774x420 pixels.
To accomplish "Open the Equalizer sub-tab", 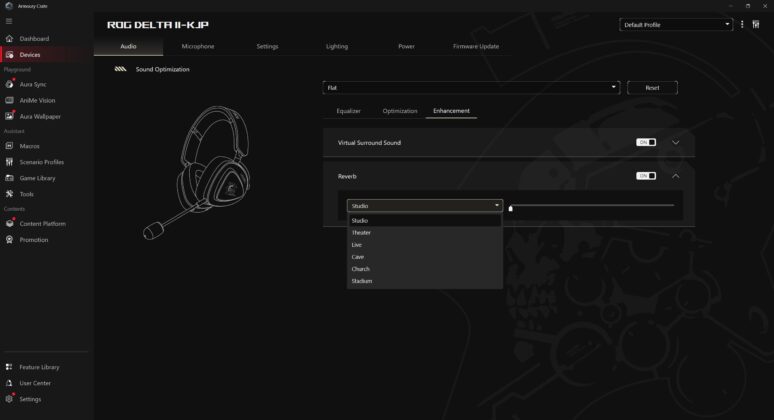I will point(348,111).
